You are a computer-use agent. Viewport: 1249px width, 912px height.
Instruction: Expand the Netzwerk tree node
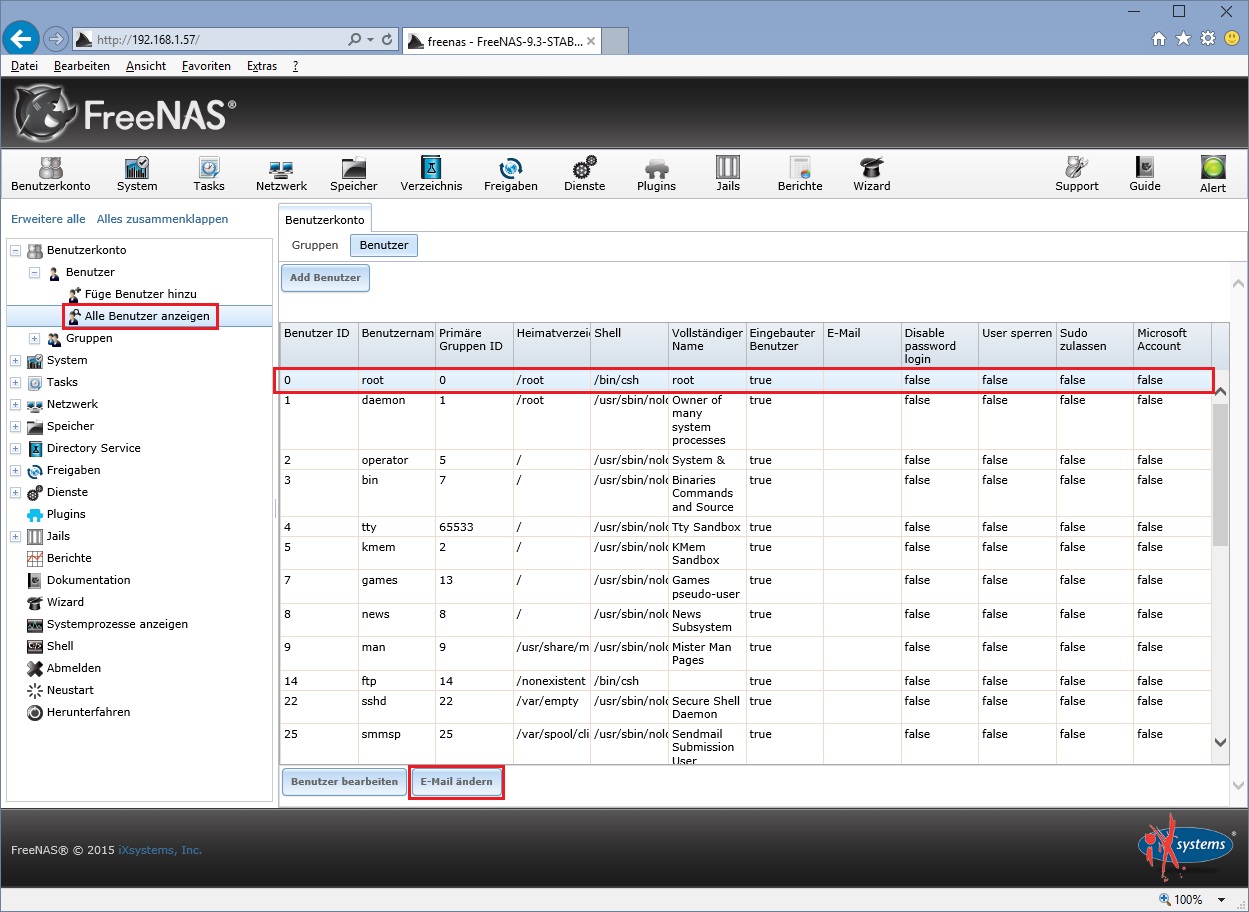click(15, 404)
